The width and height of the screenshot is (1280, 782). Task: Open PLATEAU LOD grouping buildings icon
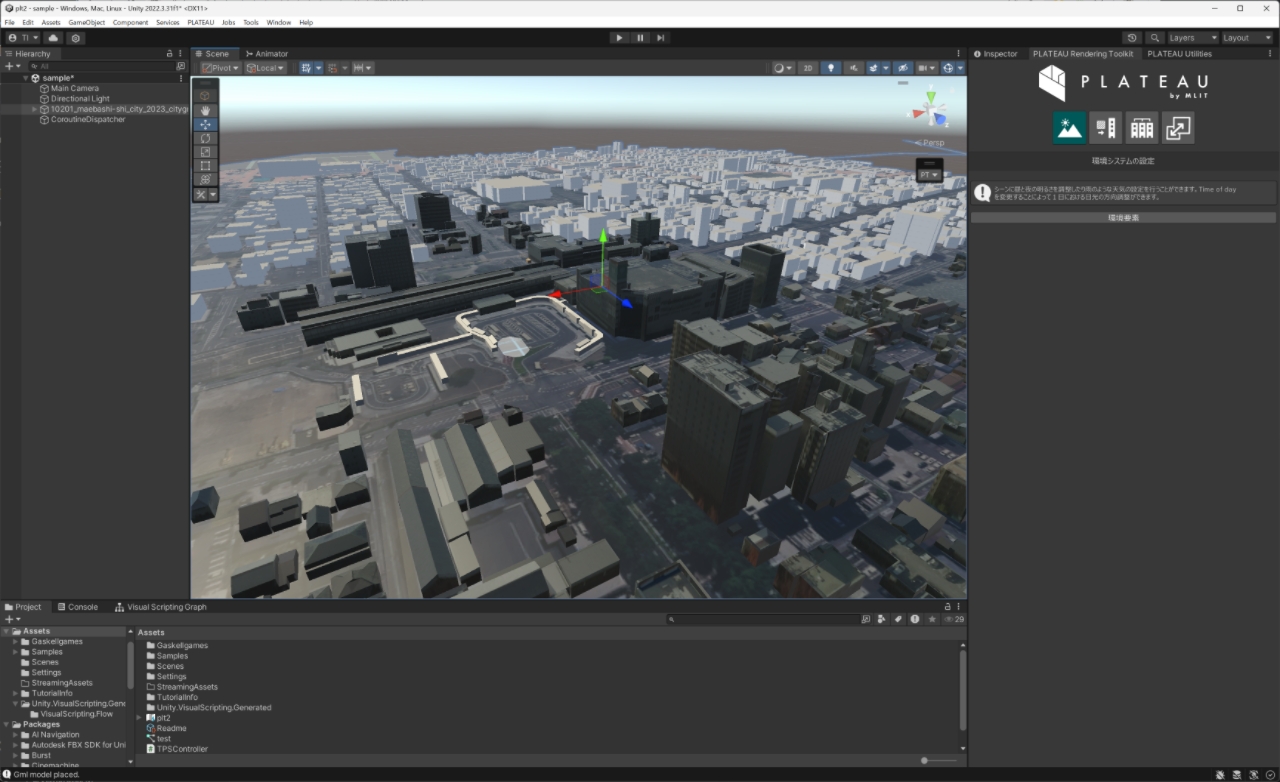(x=1142, y=128)
